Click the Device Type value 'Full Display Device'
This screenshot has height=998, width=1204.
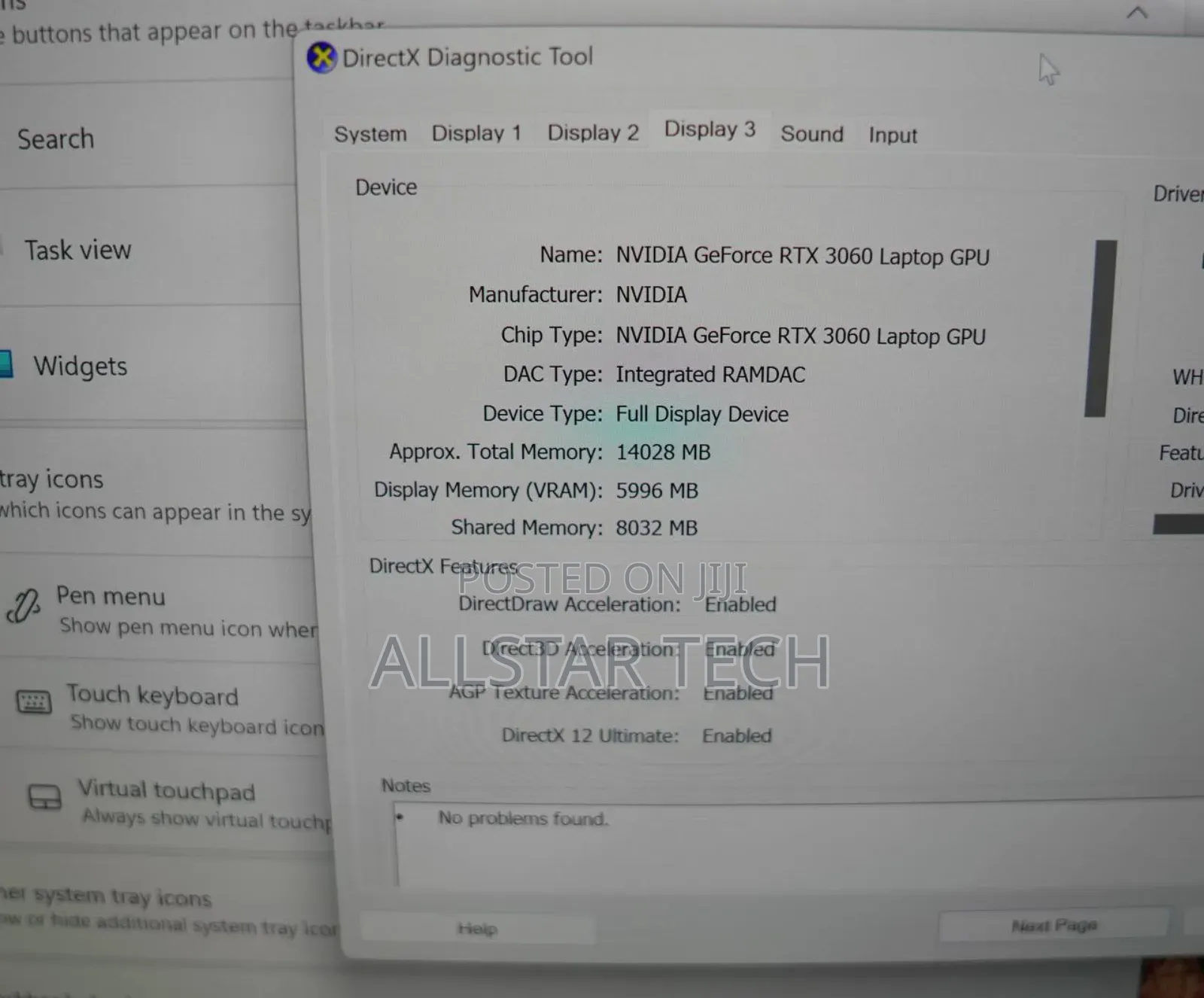[702, 414]
